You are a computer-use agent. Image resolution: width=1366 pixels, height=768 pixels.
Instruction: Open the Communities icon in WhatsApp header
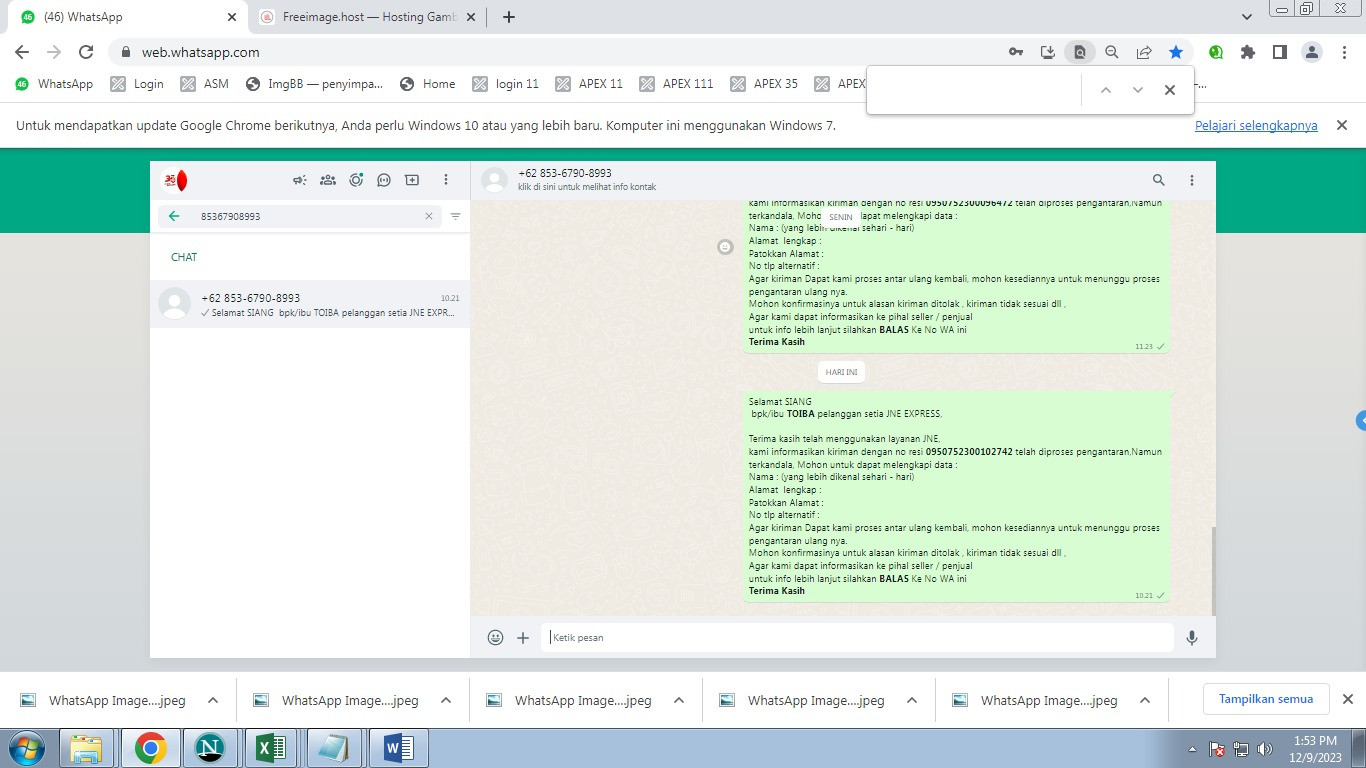pos(328,180)
